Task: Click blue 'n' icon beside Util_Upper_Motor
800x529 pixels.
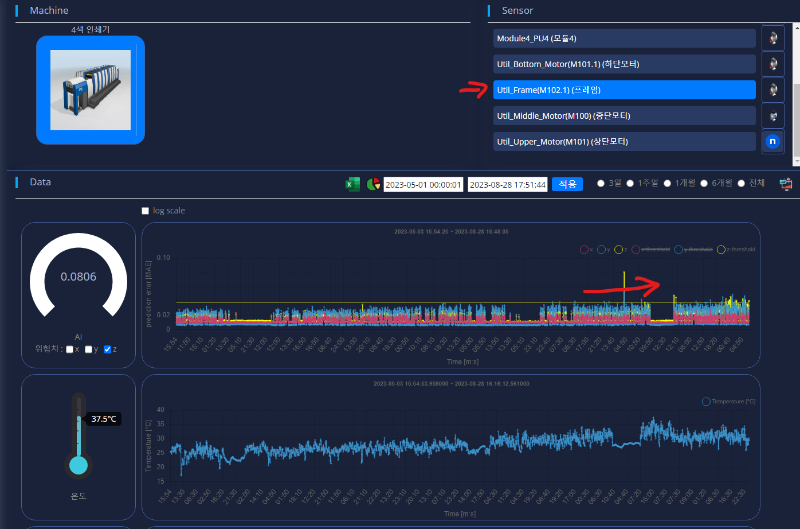Action: (773, 141)
